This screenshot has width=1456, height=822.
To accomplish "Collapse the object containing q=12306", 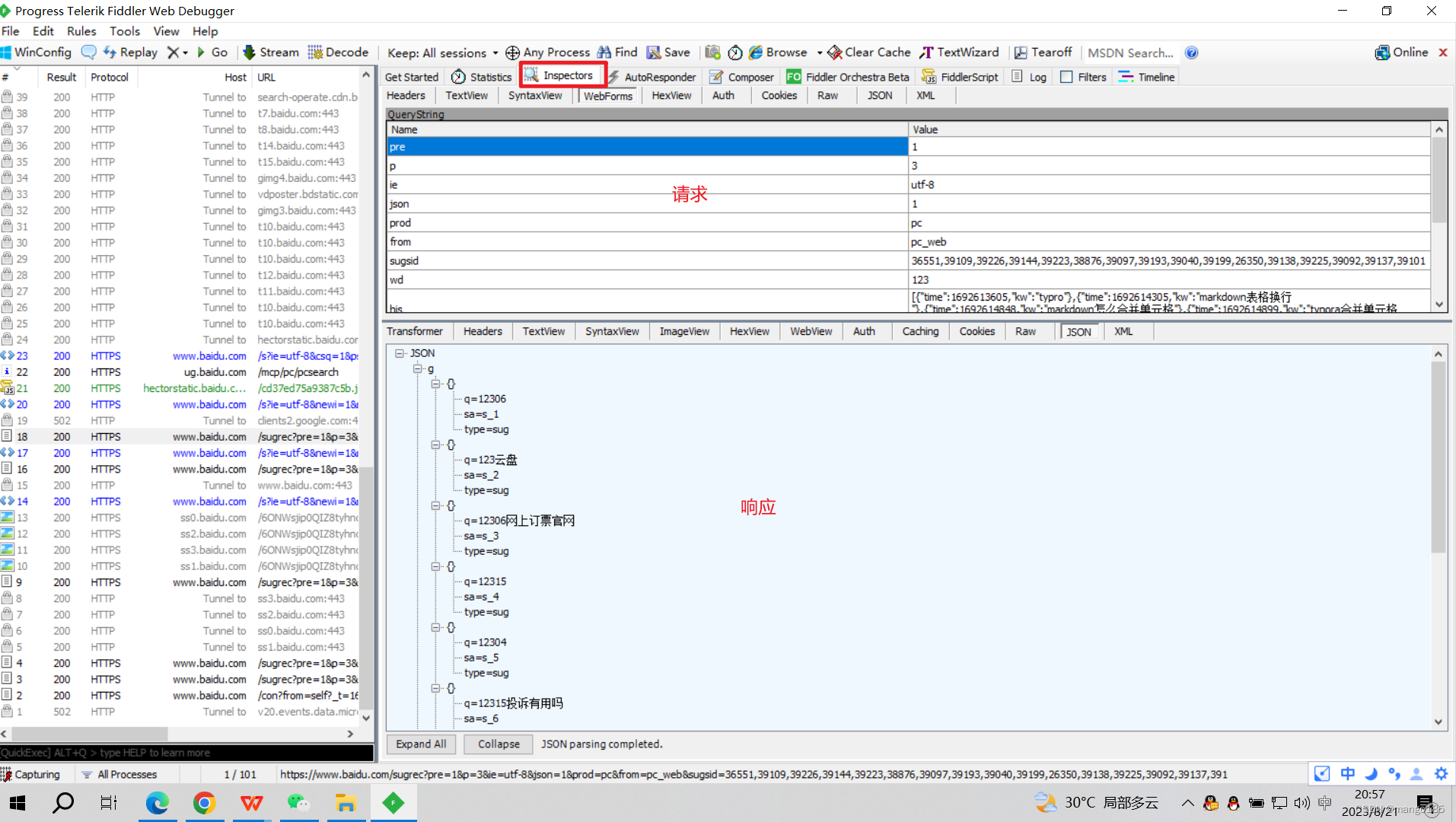I will tap(435, 384).
